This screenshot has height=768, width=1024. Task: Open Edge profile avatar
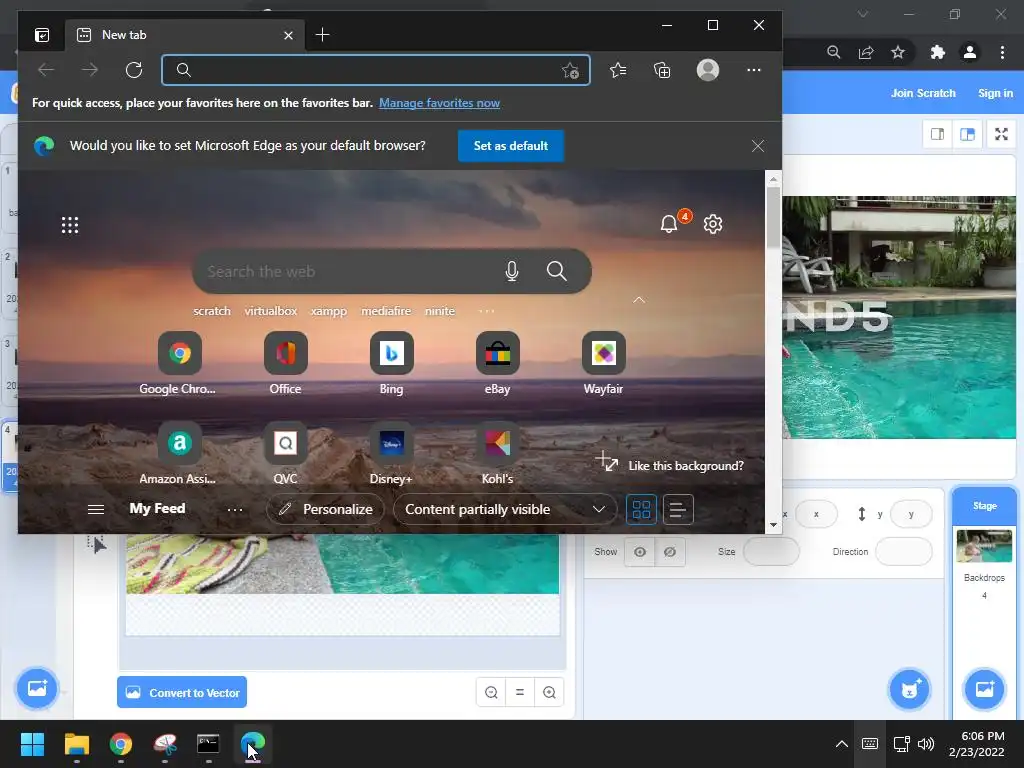[708, 70]
